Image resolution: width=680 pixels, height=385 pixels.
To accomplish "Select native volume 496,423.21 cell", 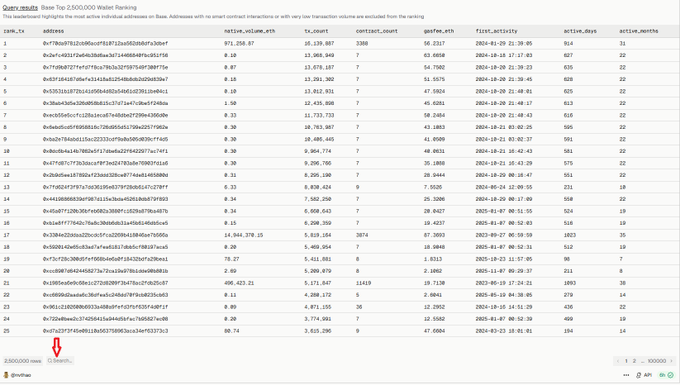I will [239, 283].
